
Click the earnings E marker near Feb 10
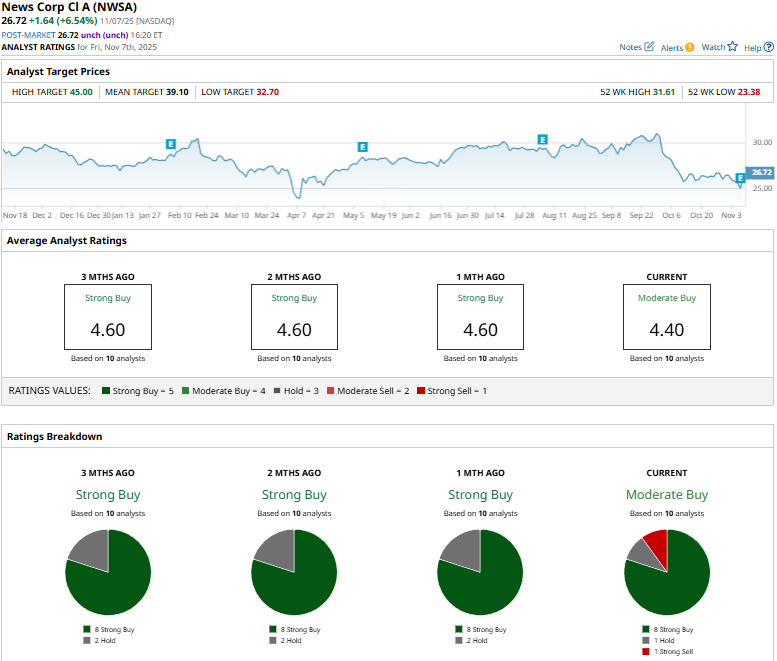[171, 144]
